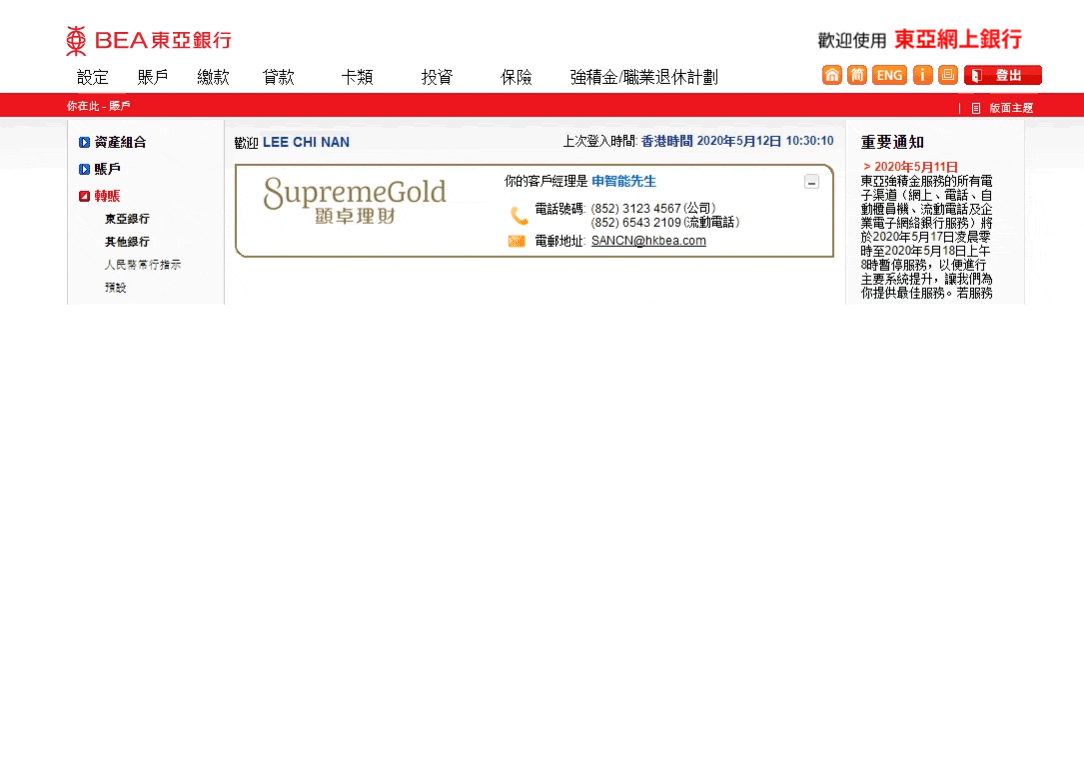
Task: Open the 設定 menu
Action: pyautogui.click(x=93, y=77)
